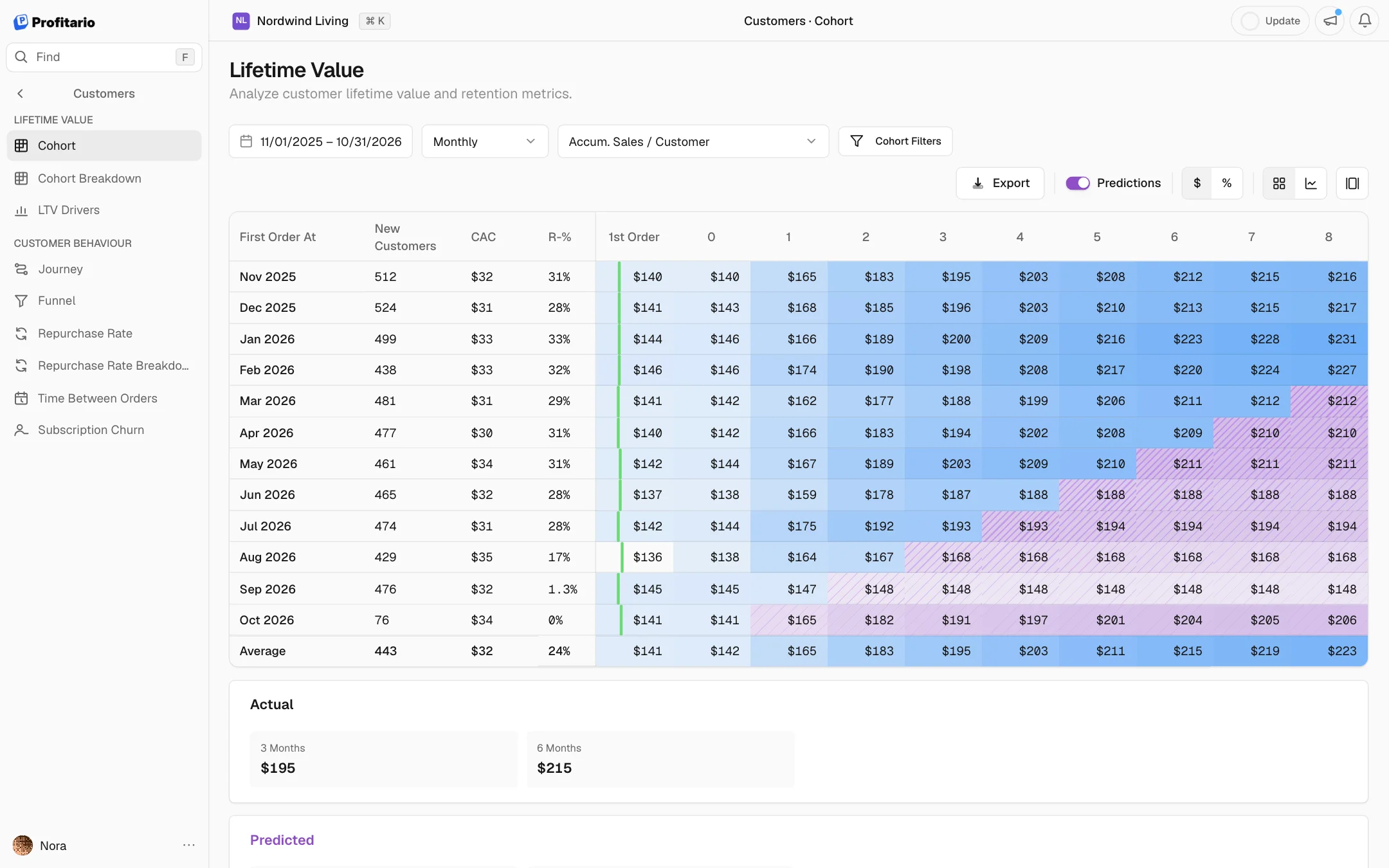Viewport: 1389px width, 868px height.
Task: Click the 3 Months actual $195 card
Action: [x=384, y=759]
